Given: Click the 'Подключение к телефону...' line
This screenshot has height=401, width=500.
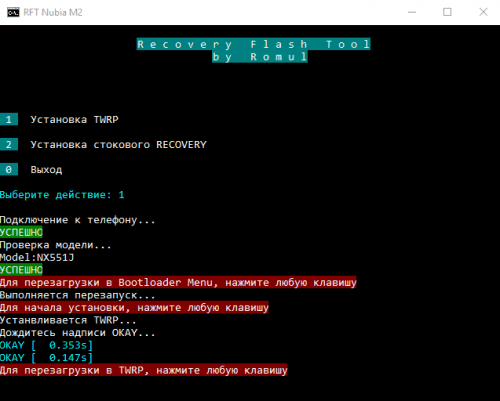Looking at the screenshot, I should point(77,220).
